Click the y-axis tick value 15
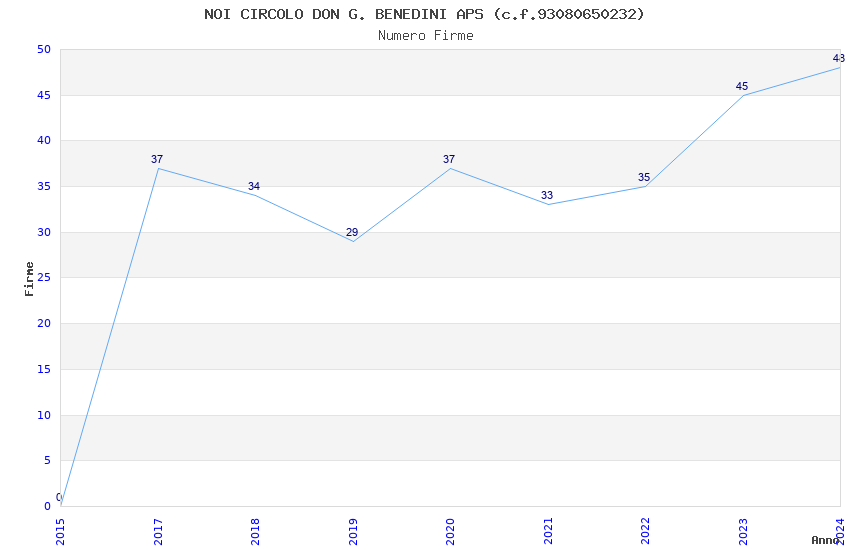This screenshot has height=550, width=850. (44, 370)
